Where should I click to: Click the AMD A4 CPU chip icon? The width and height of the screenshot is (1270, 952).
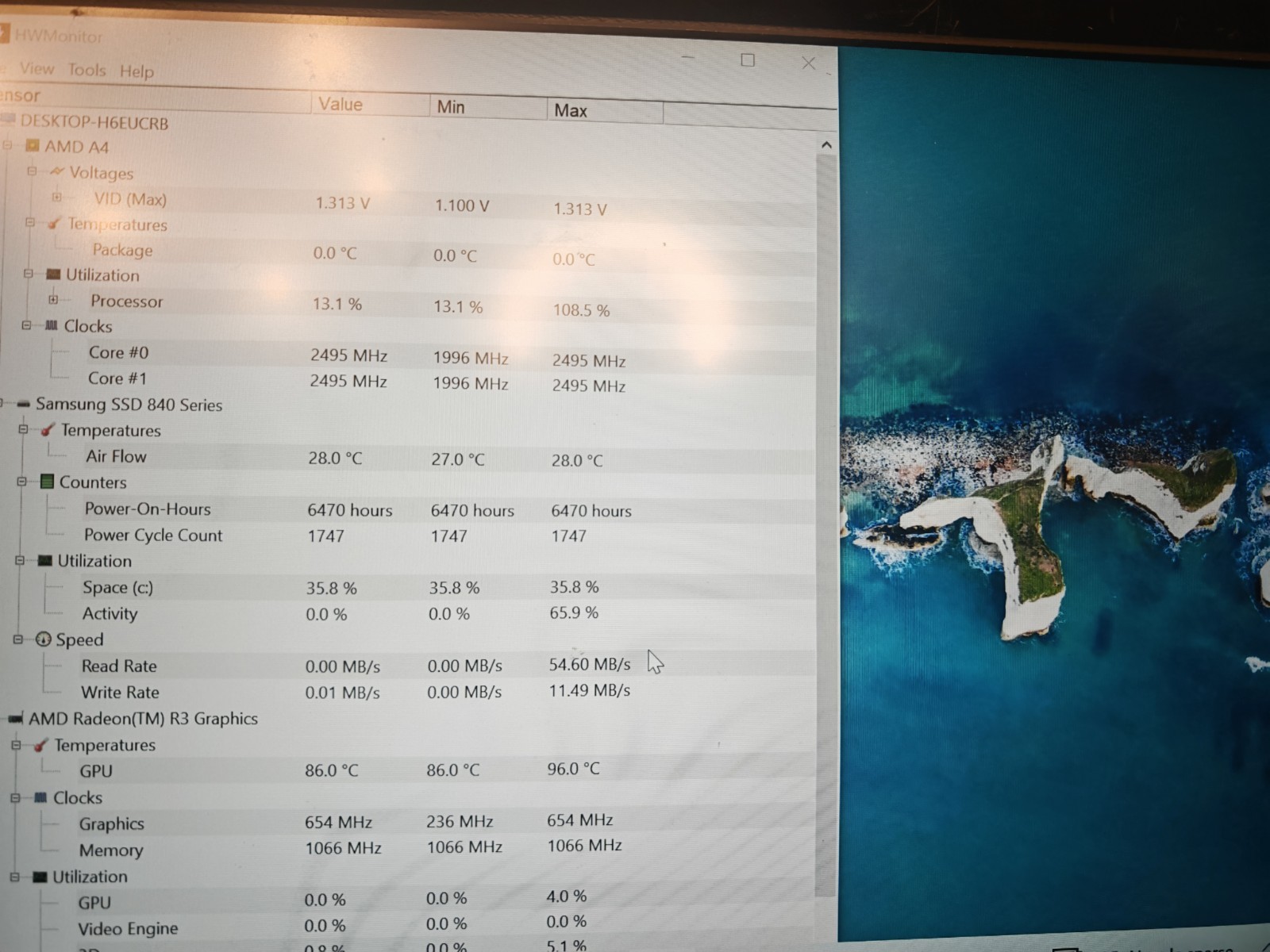coord(33,146)
